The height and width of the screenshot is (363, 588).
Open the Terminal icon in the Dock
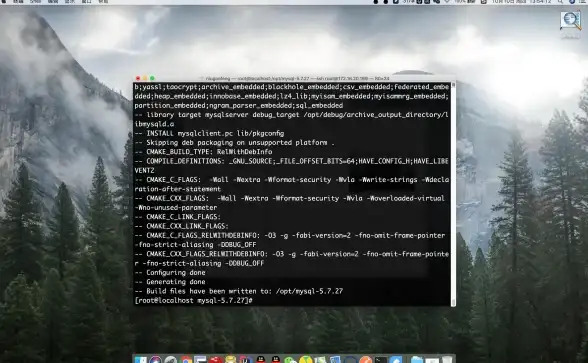[x=381, y=360]
